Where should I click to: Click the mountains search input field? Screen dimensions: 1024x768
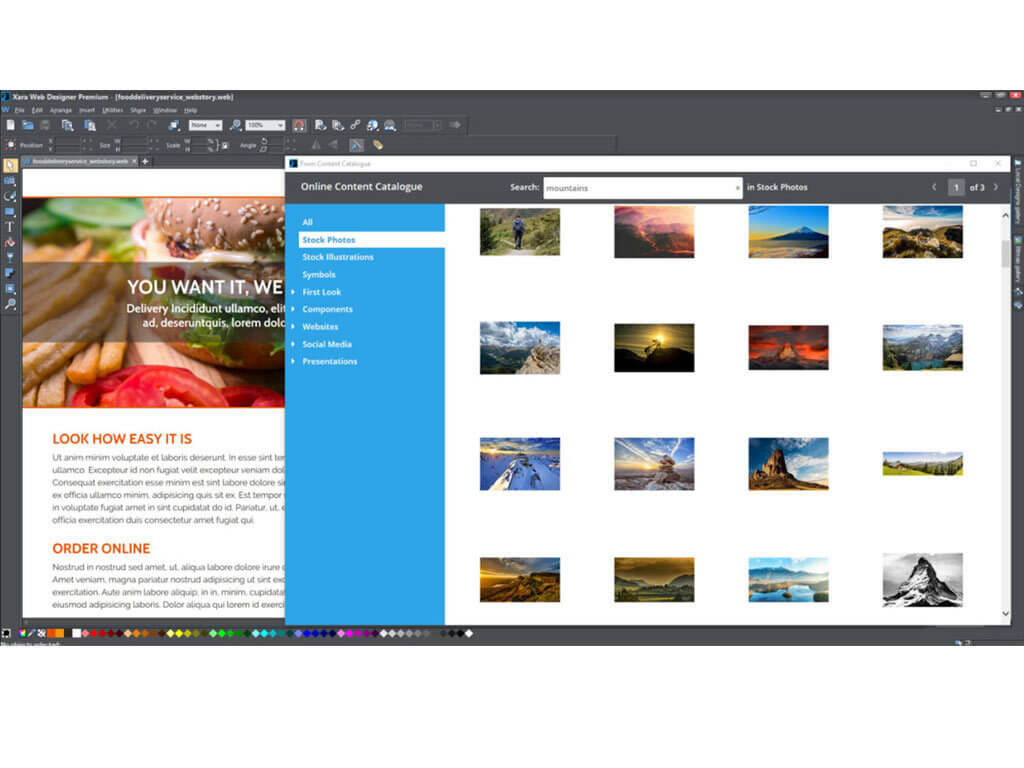point(638,188)
